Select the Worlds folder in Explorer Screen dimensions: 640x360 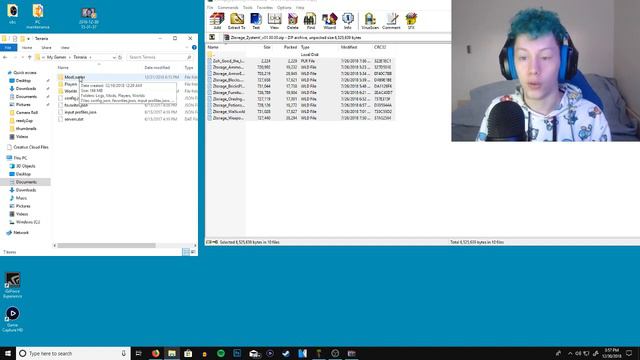point(70,91)
